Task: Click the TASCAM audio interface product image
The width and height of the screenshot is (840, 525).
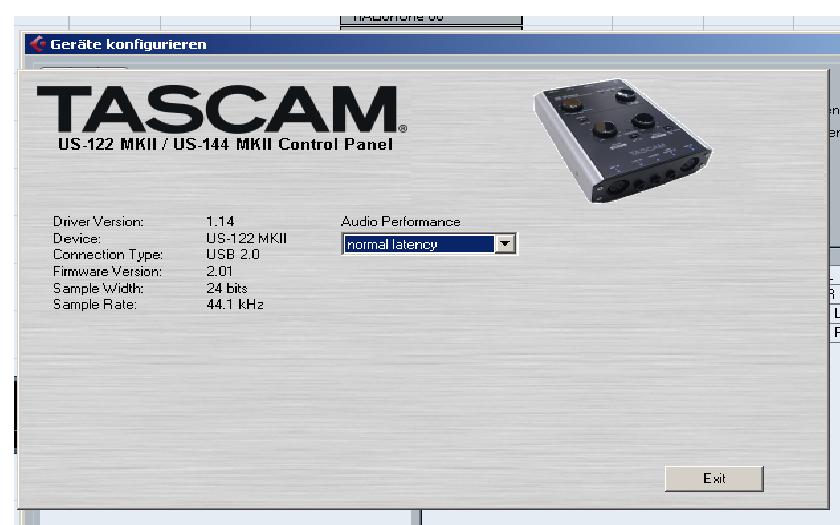Action: coord(622,140)
